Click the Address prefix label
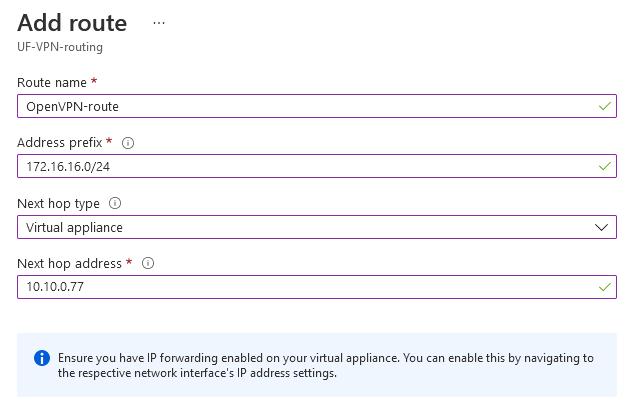 (60, 143)
